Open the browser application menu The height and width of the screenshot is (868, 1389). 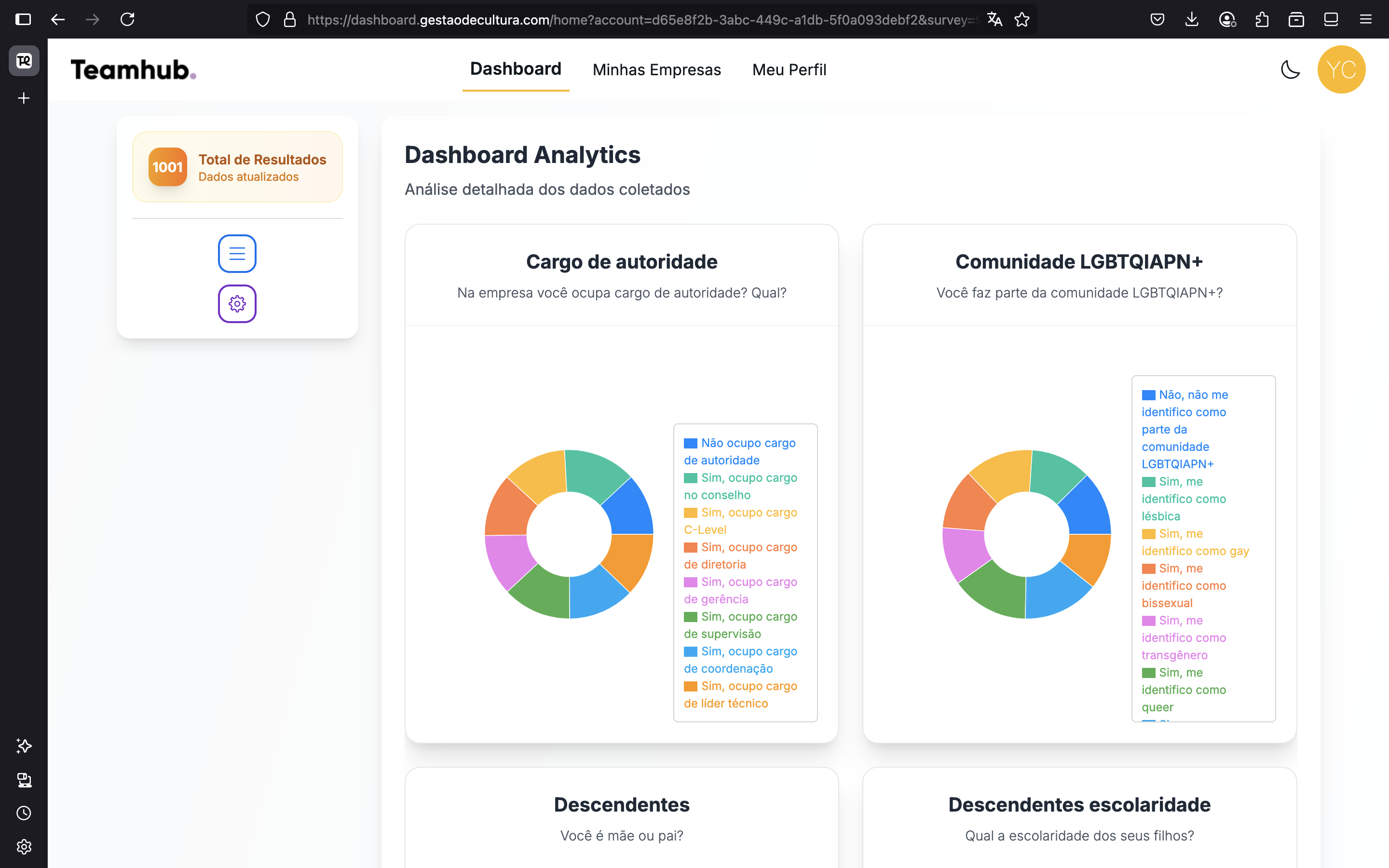tap(1365, 19)
